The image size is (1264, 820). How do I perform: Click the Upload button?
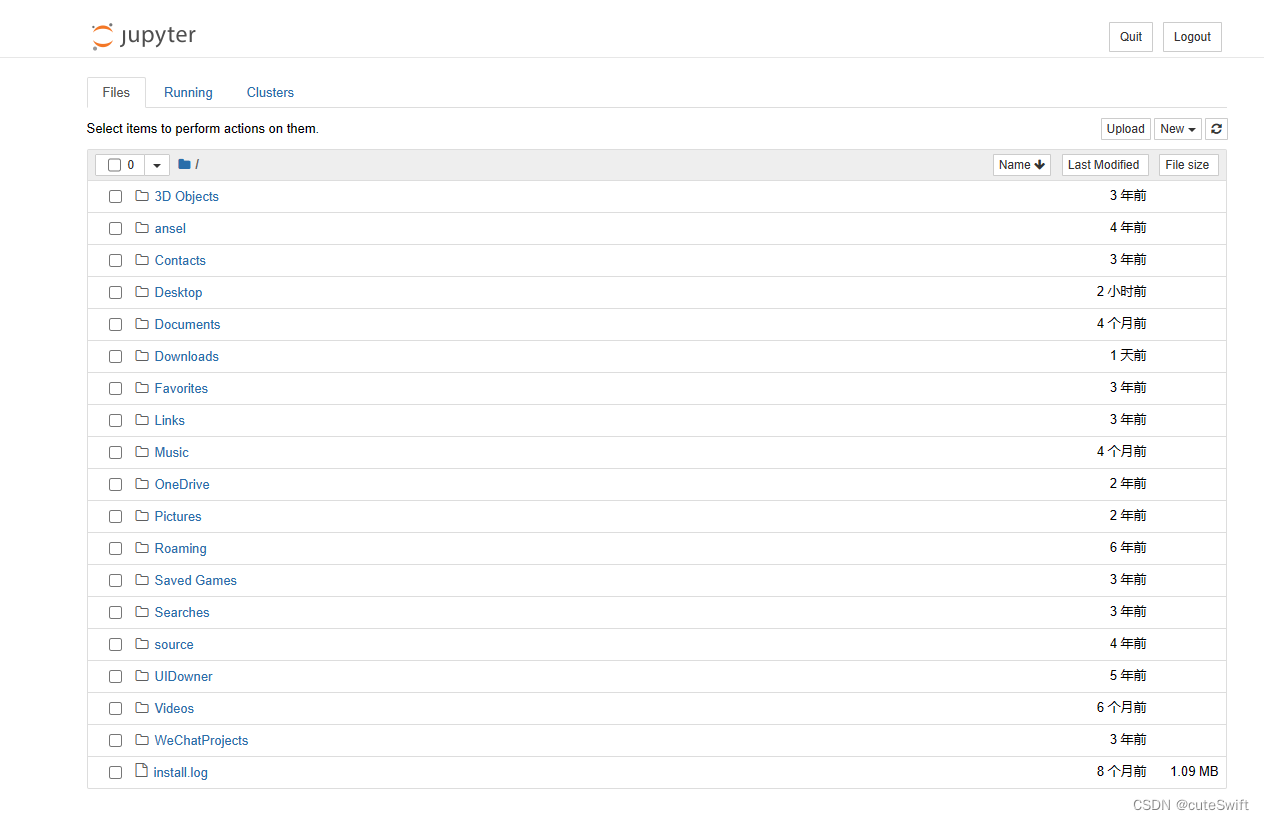pyautogui.click(x=1125, y=129)
